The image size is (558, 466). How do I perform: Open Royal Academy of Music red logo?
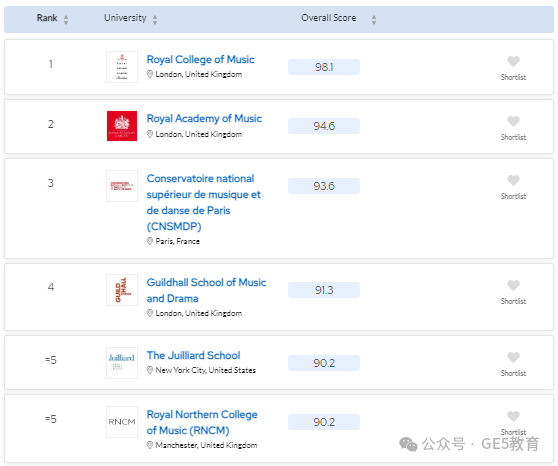122,126
